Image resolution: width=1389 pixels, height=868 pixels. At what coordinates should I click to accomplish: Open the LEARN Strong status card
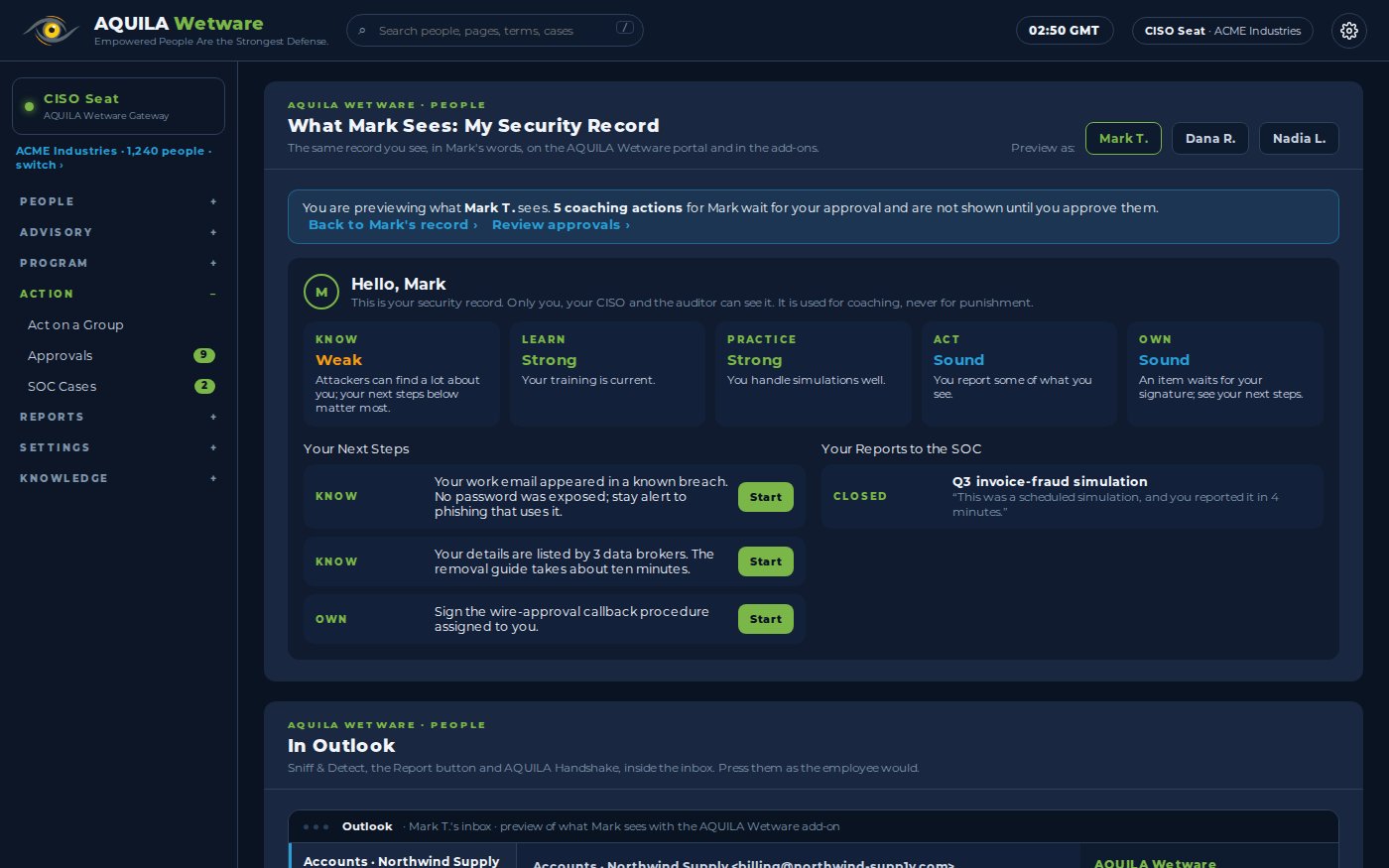click(607, 374)
